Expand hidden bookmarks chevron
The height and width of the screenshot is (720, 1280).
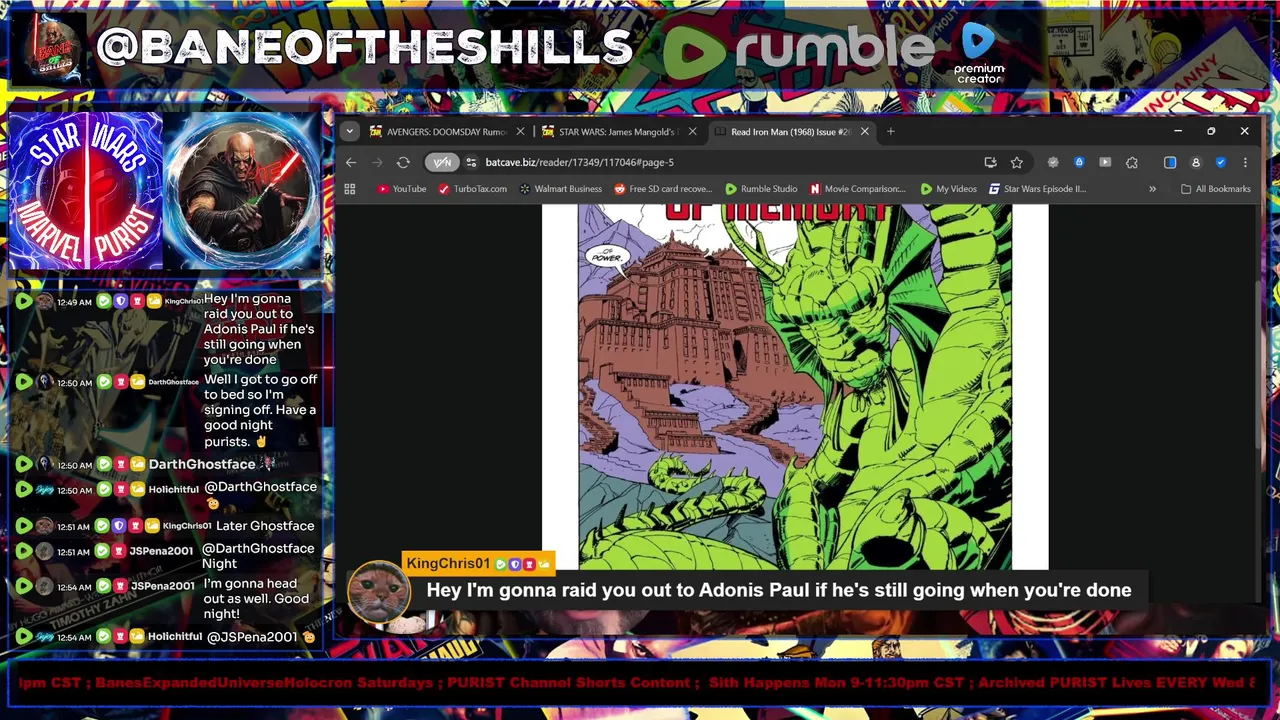pyautogui.click(x=1152, y=189)
